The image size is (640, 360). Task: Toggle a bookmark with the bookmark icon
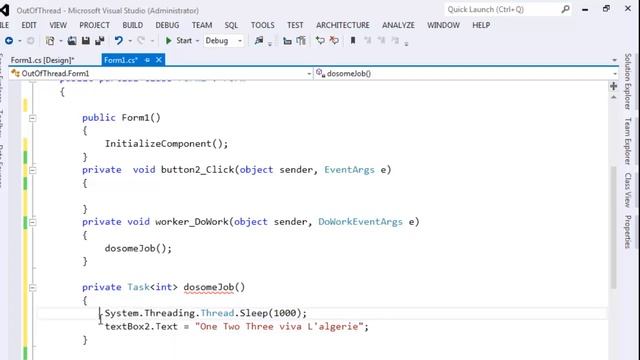tap(353, 40)
